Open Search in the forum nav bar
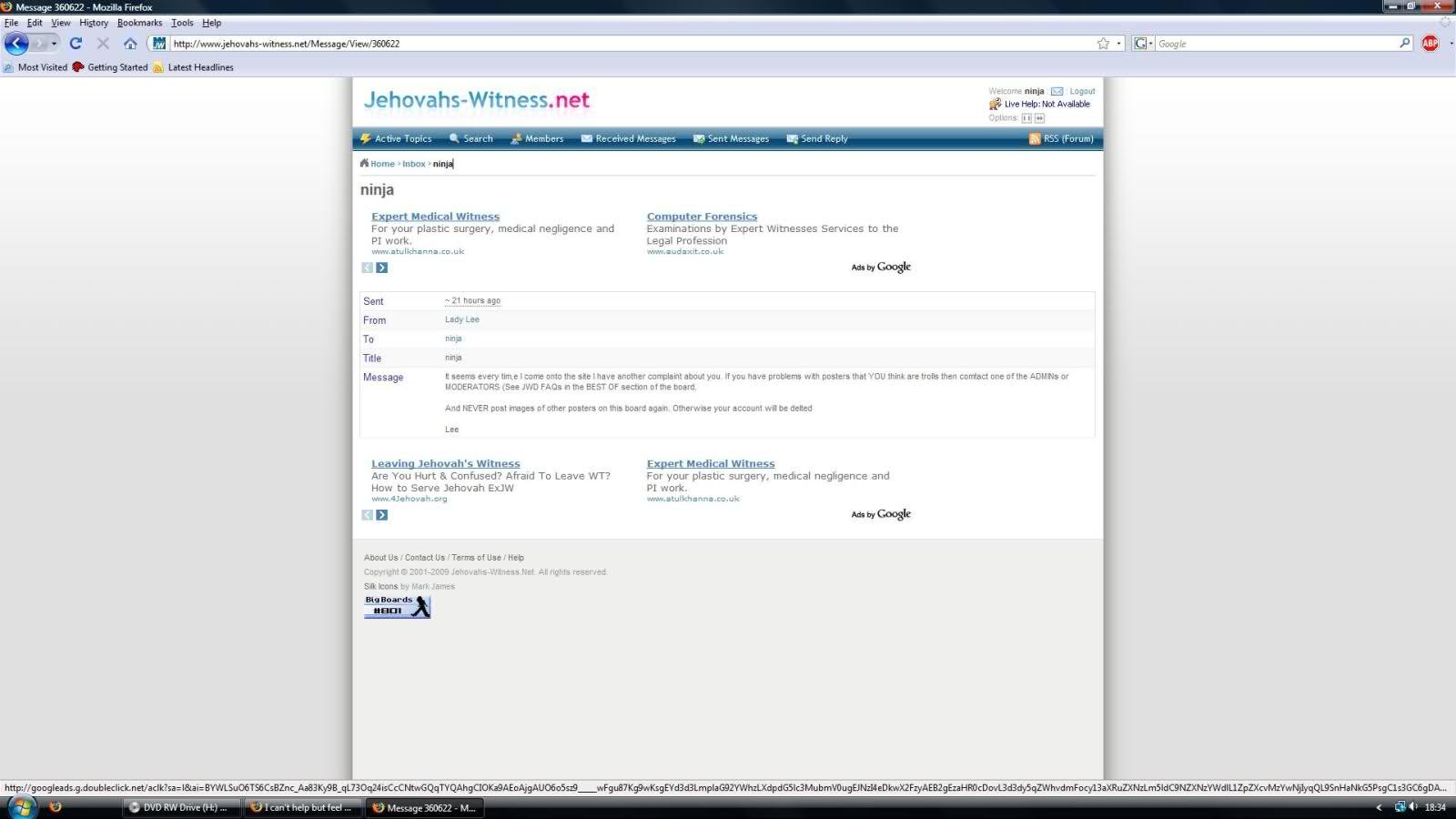 470,138
